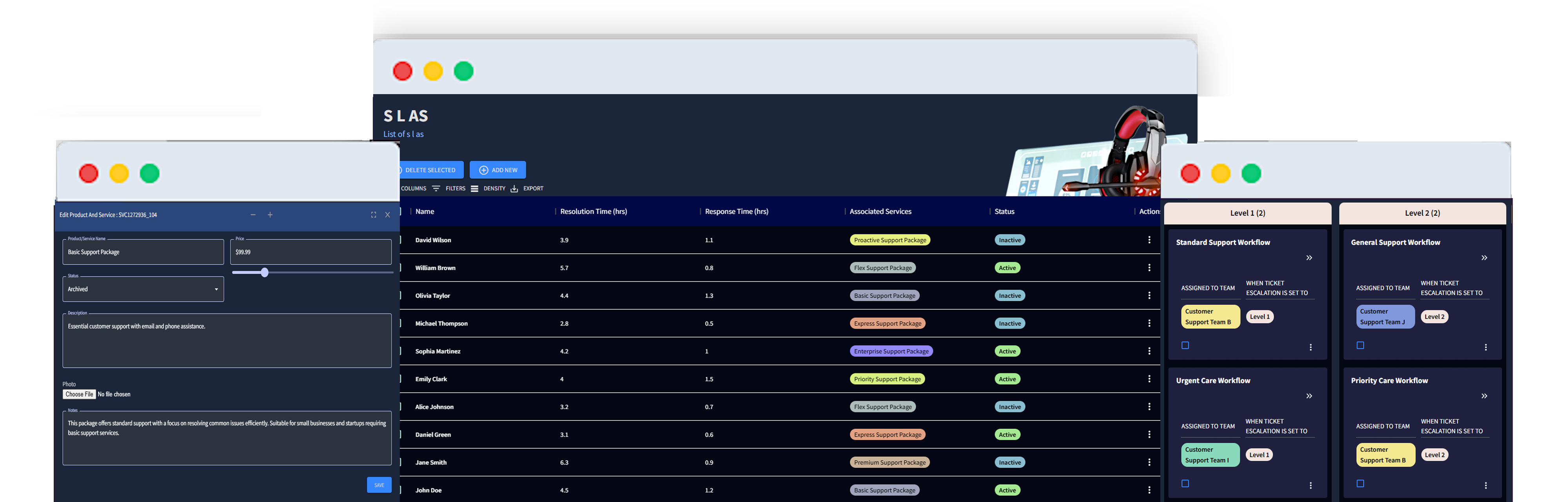Viewport: 1568px width, 502px height.
Task: Select the Level 1 column header
Action: [x=1247, y=213]
